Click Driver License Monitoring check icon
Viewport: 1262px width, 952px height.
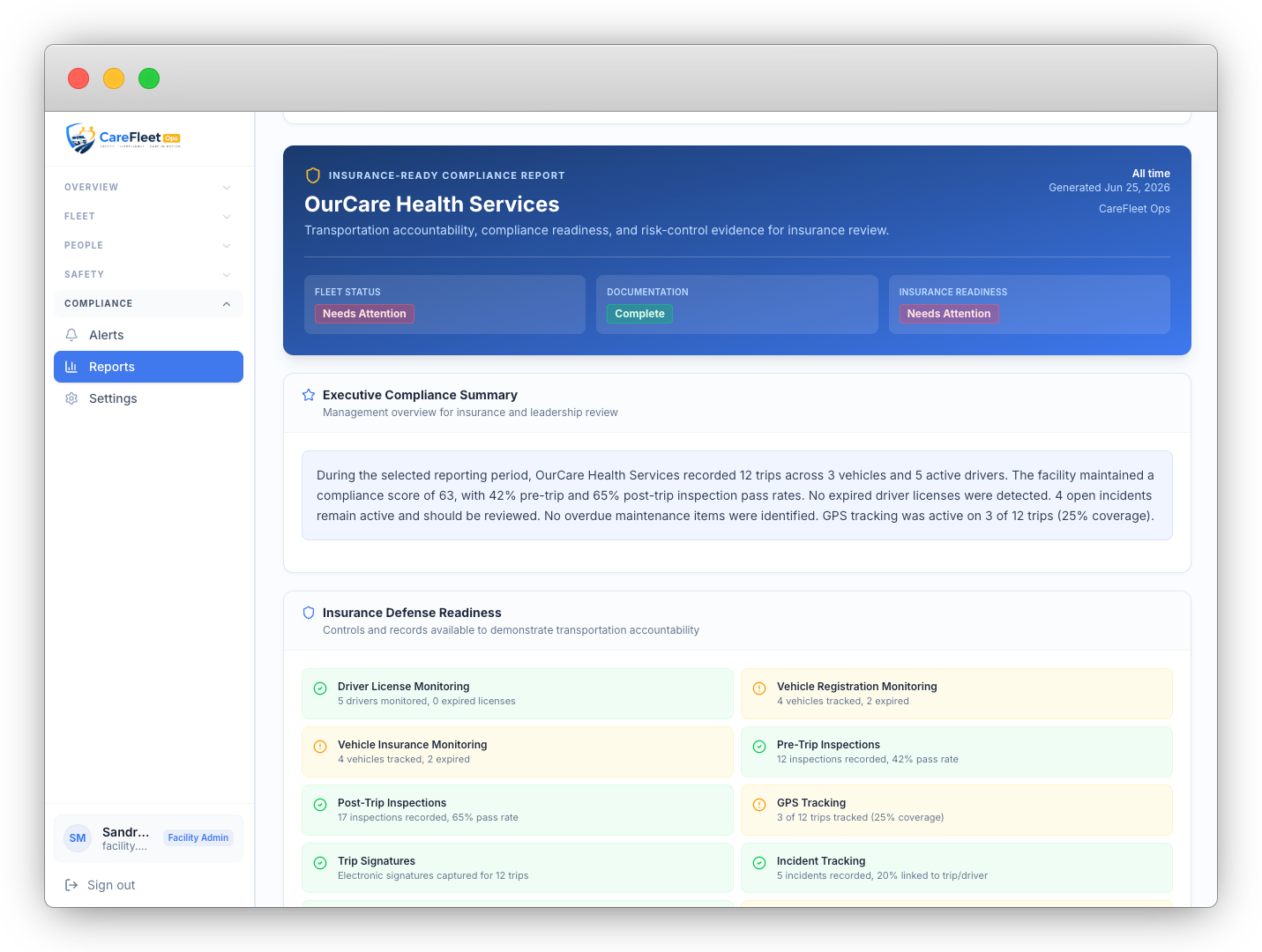pyautogui.click(x=320, y=688)
